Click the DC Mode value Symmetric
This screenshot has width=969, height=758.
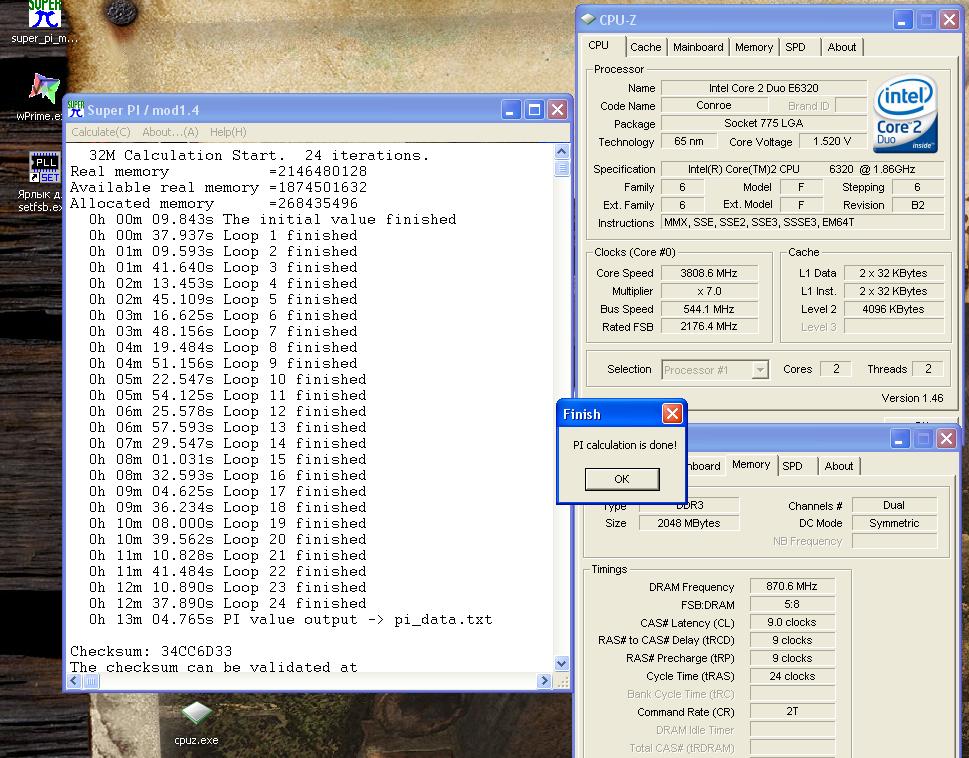pyautogui.click(x=894, y=523)
